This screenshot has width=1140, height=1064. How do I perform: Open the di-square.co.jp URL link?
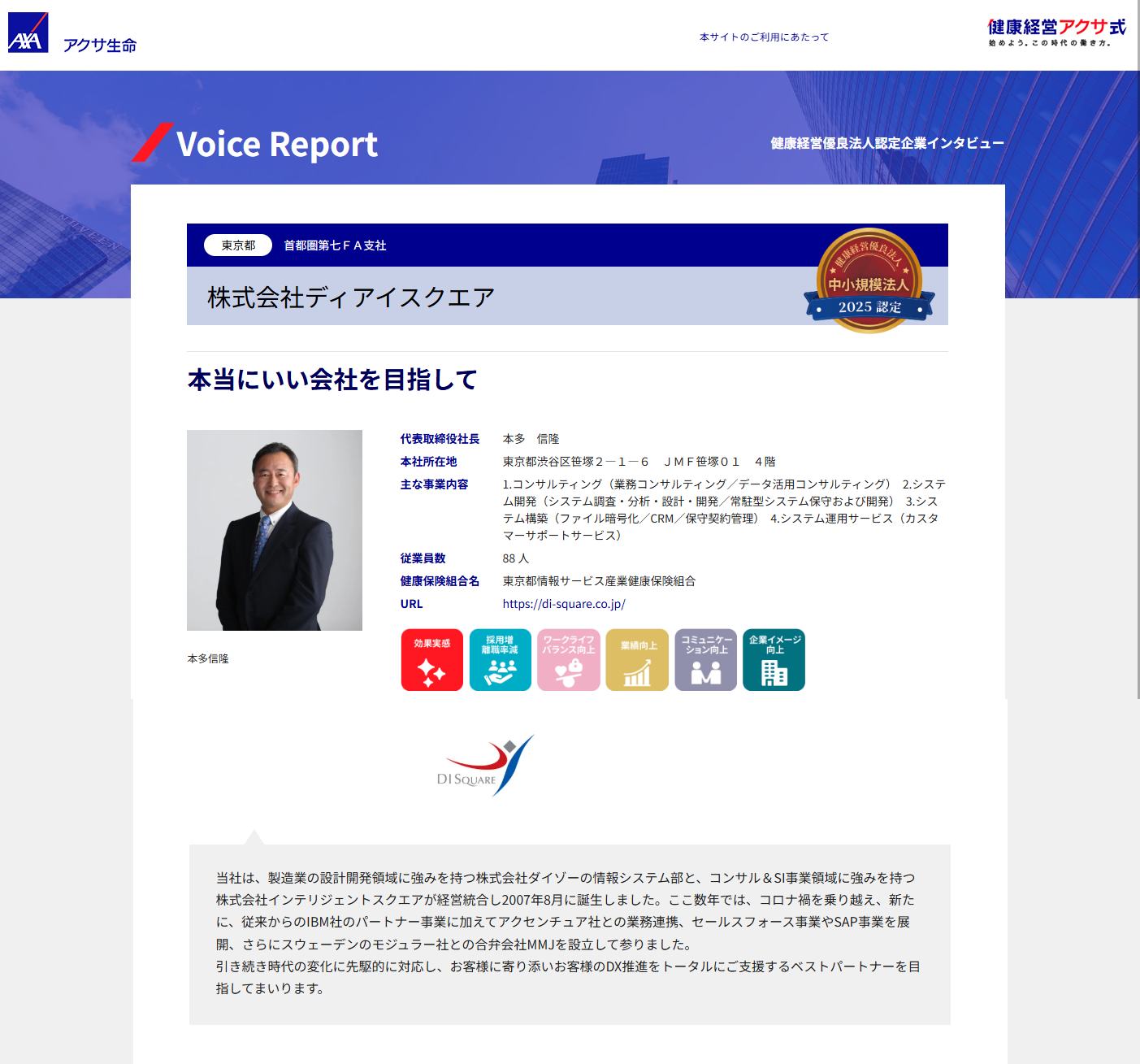point(564,604)
